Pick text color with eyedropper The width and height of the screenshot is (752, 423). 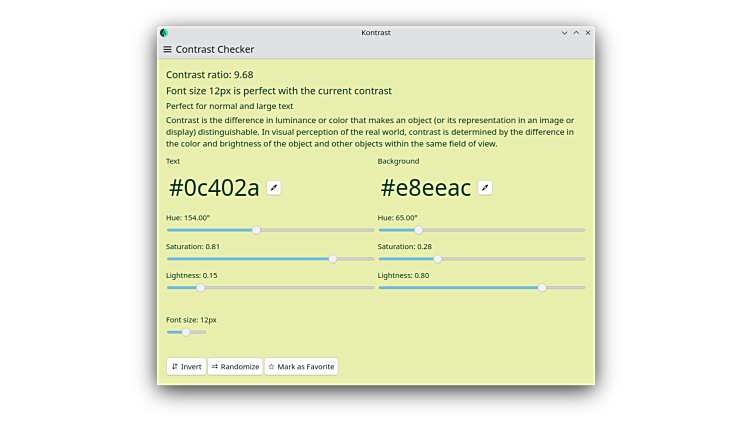[x=274, y=187]
